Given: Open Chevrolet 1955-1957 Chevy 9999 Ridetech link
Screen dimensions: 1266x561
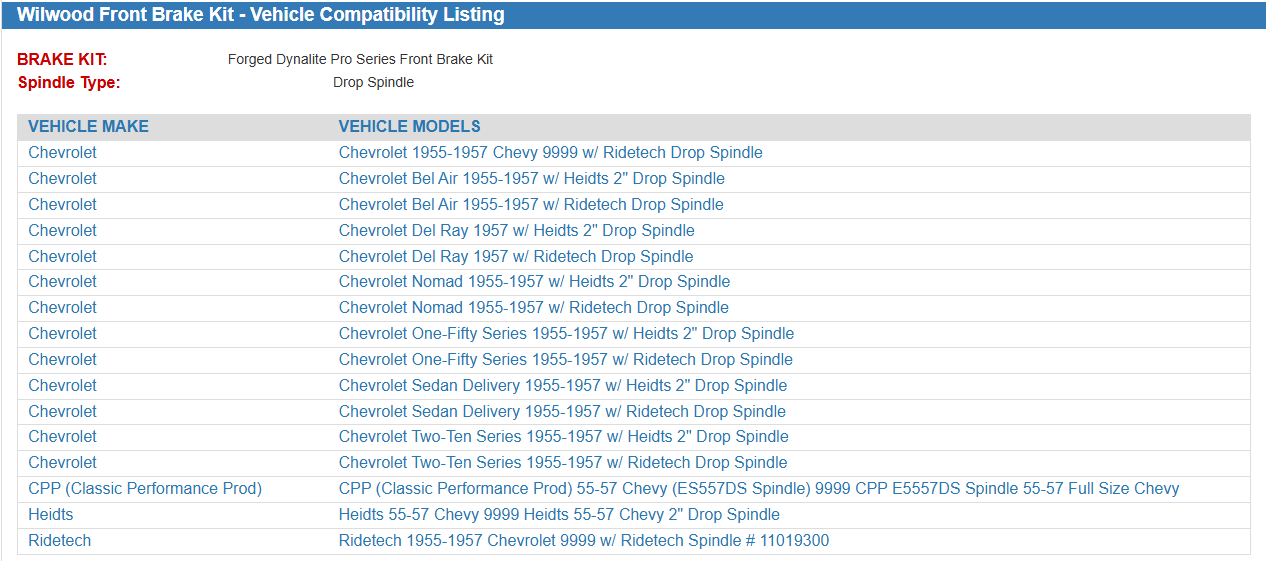Looking at the screenshot, I should (x=550, y=153).
